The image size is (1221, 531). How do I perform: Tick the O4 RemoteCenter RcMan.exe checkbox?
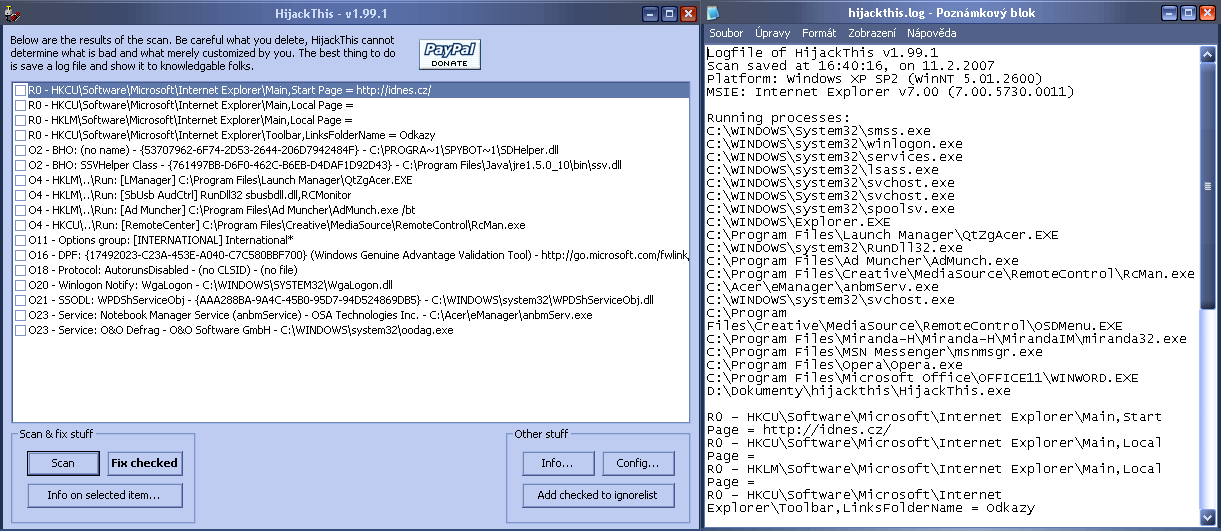click(21, 225)
